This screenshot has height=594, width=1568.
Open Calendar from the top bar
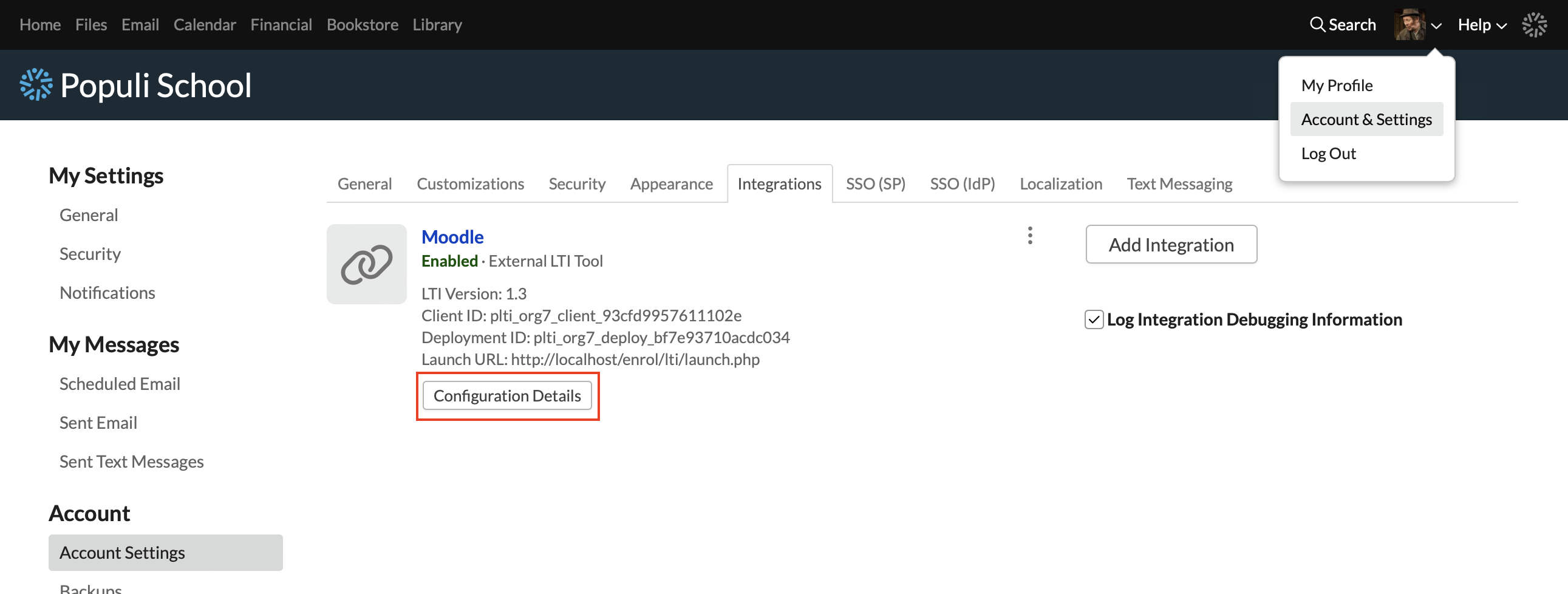[205, 24]
